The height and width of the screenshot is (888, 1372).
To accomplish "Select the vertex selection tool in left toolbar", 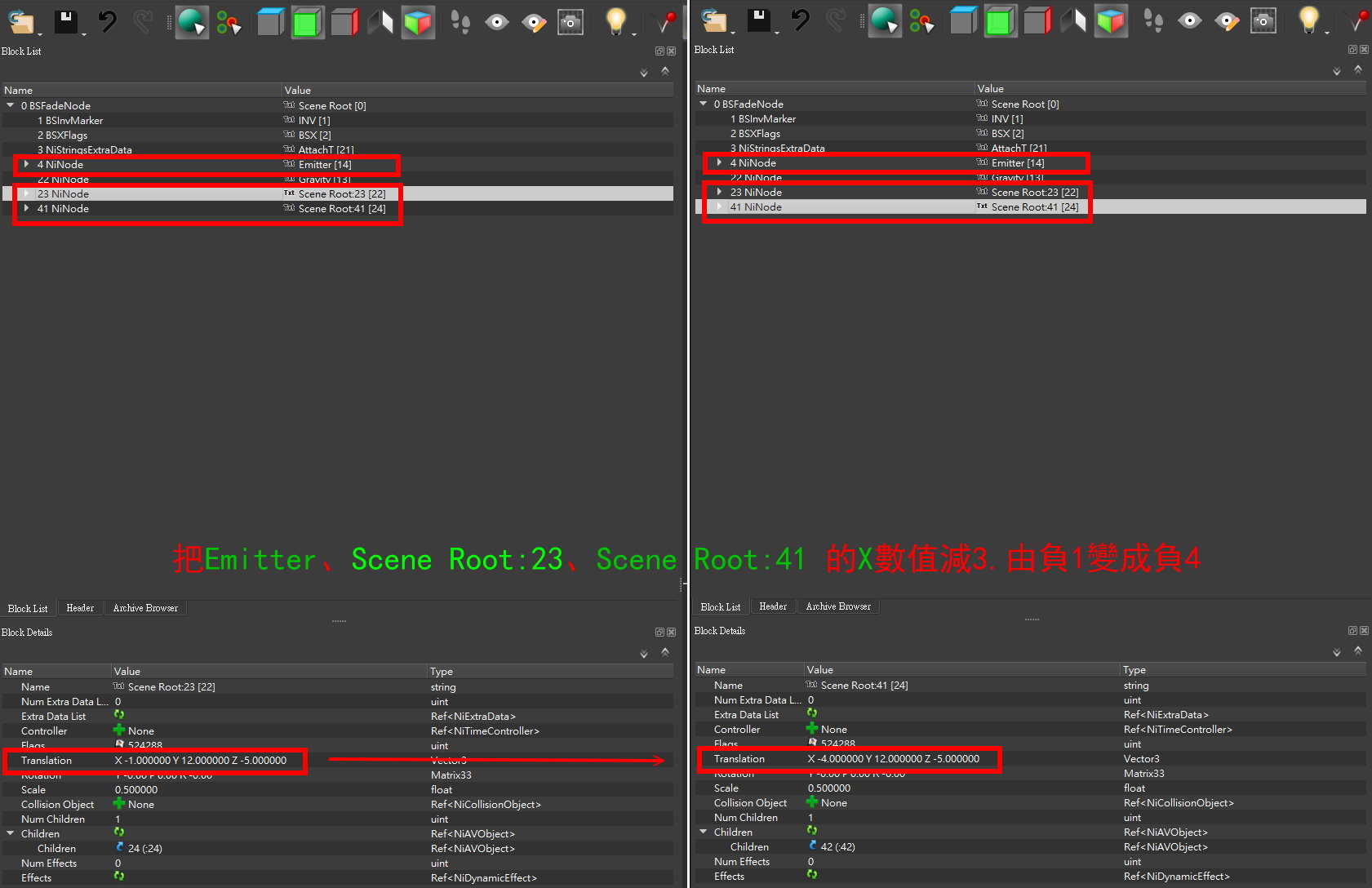I will 229,23.
